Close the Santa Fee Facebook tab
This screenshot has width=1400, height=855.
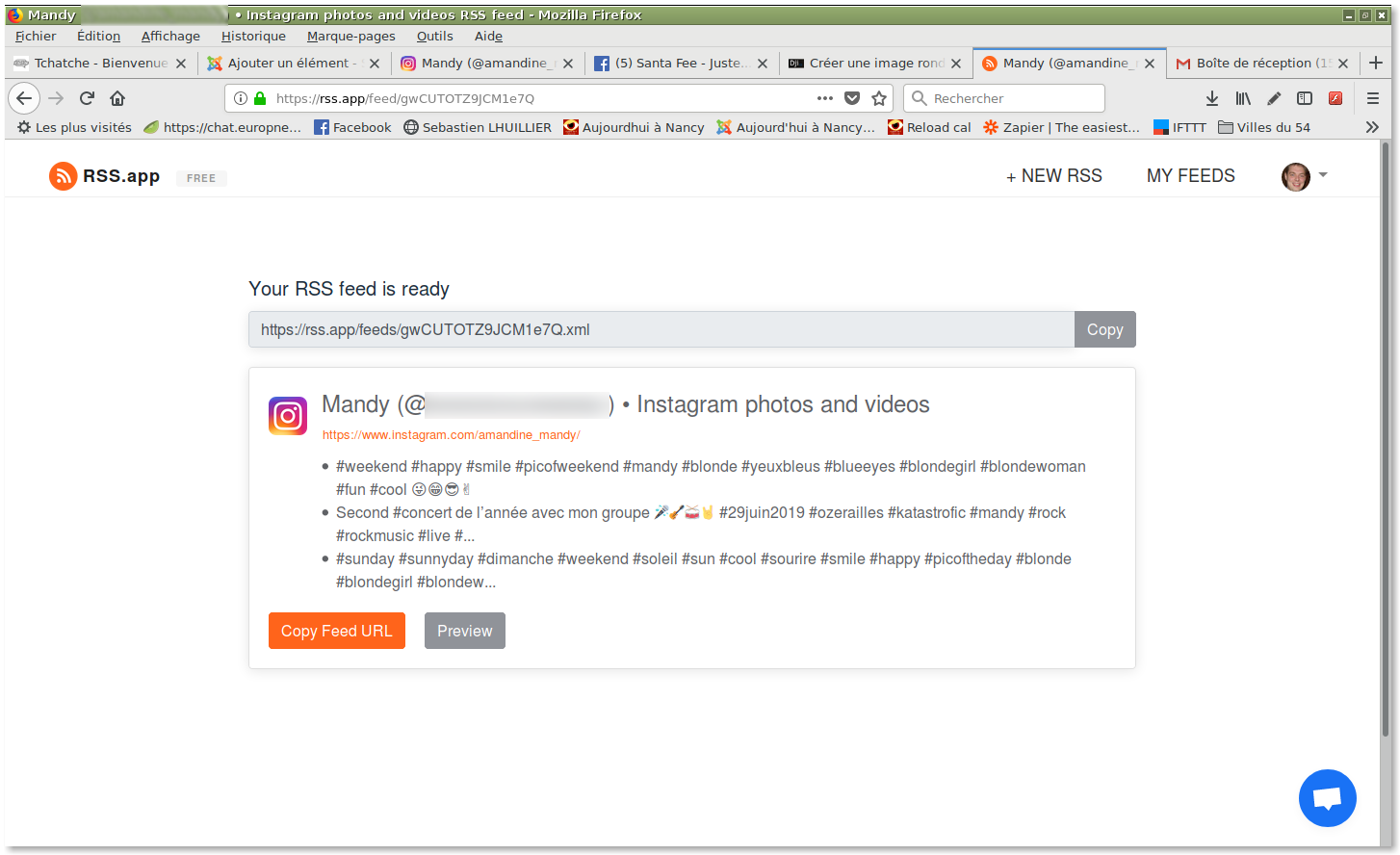[763, 64]
